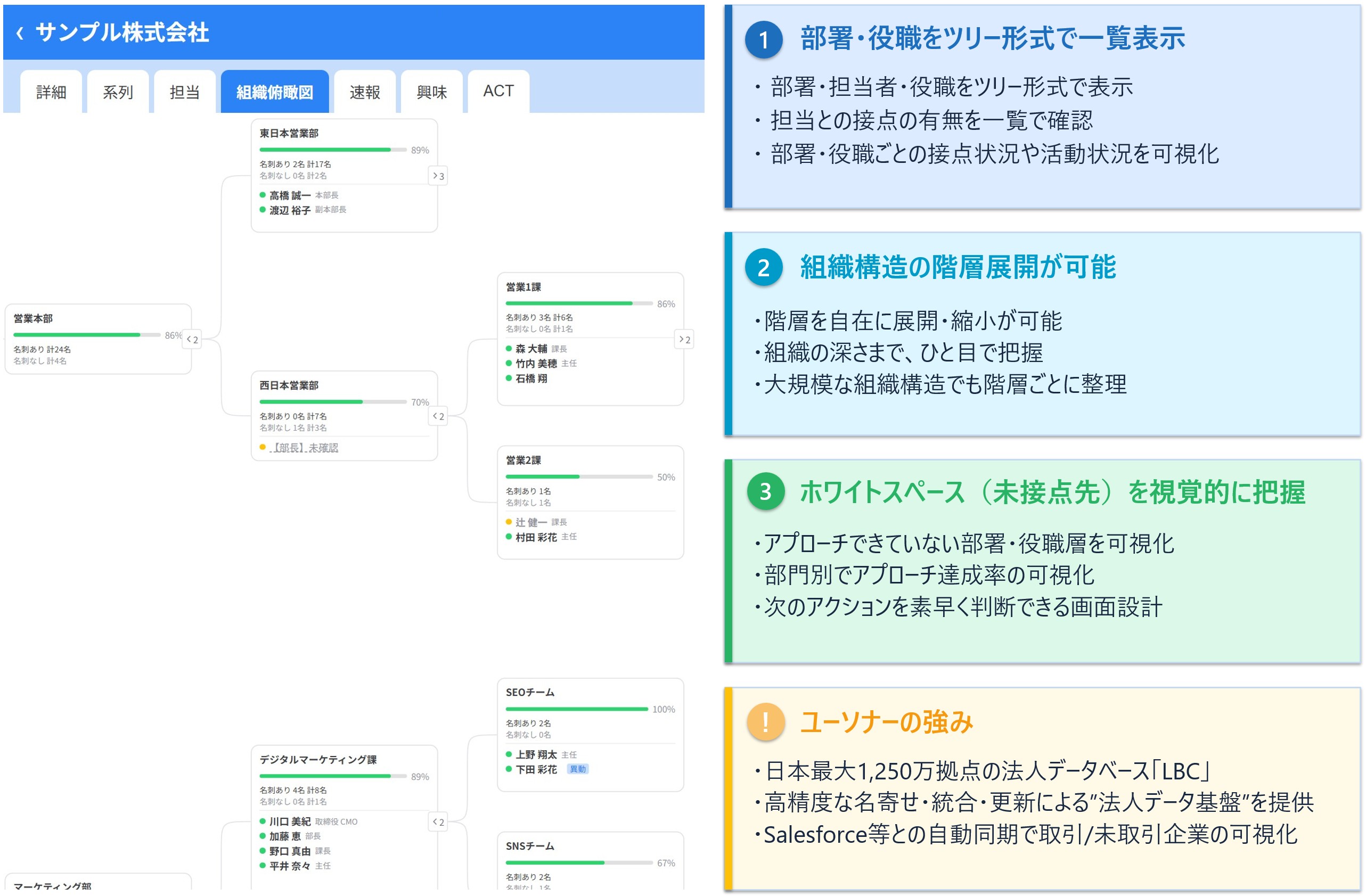Image resolution: width=1366 pixels, height=896 pixels.
Task: Click the 西日本営業部 70% progress bar
Action: 333,402
